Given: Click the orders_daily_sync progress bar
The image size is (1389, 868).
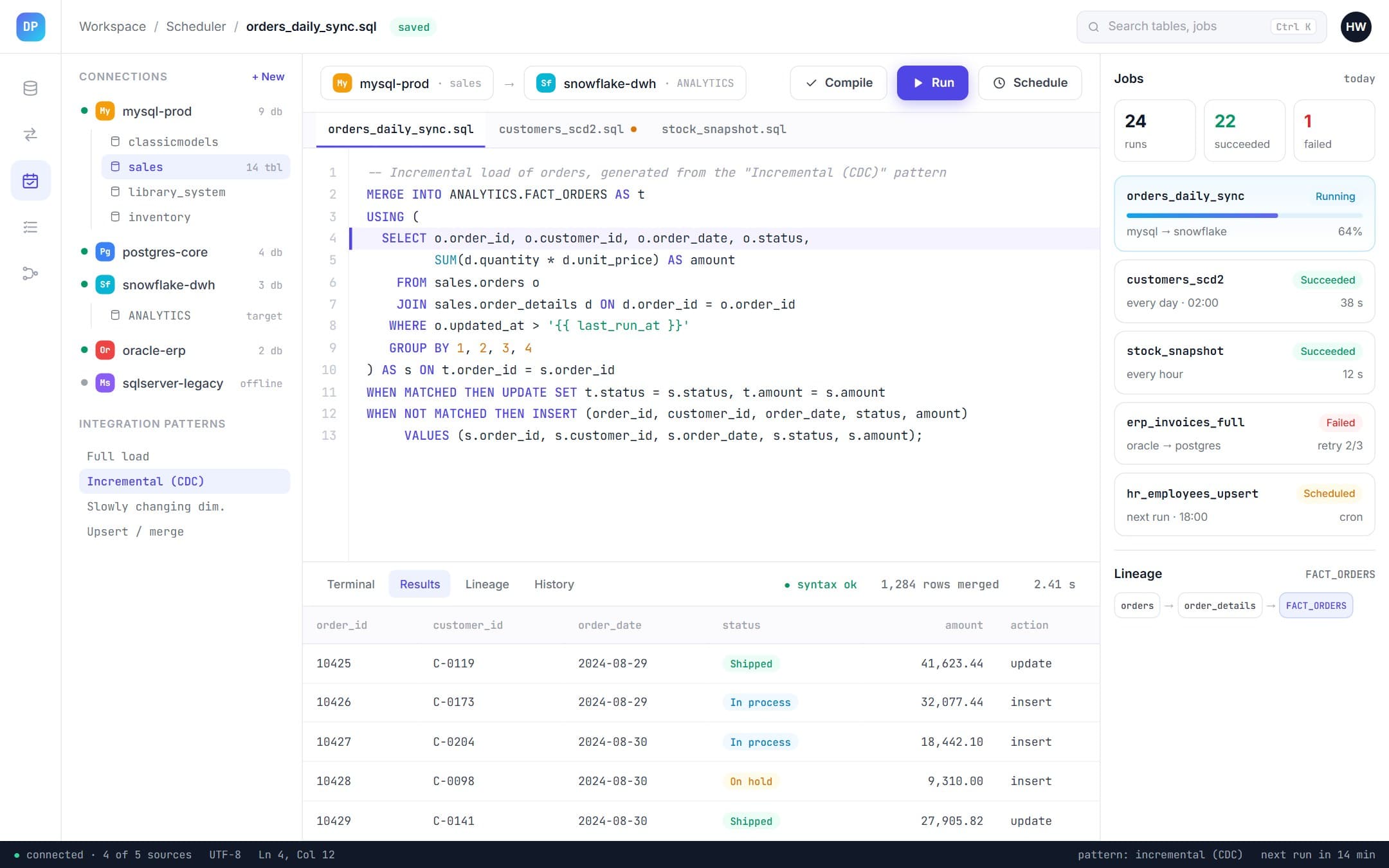Looking at the screenshot, I should pos(1244,215).
